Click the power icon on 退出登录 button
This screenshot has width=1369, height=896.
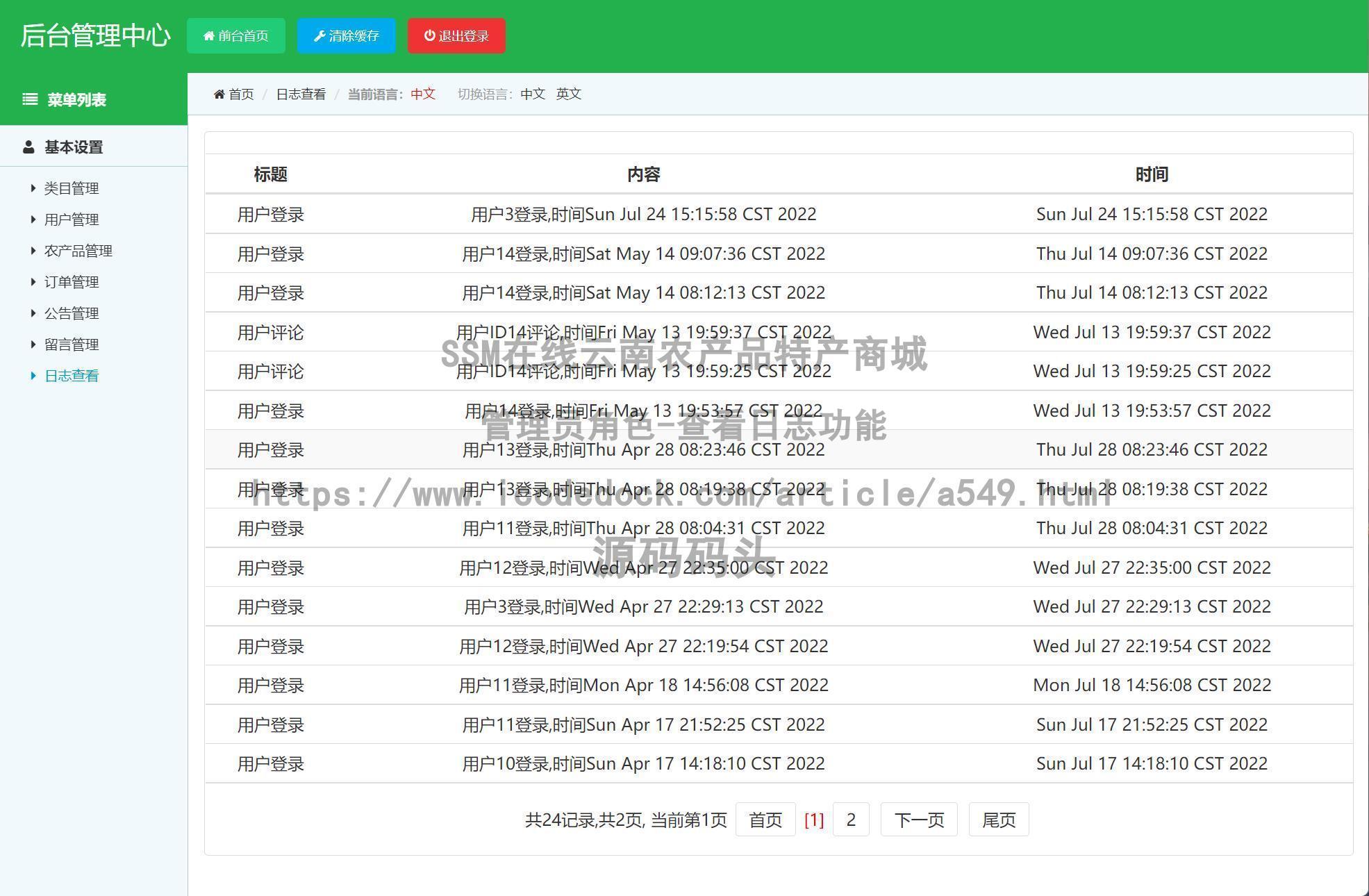click(x=429, y=35)
